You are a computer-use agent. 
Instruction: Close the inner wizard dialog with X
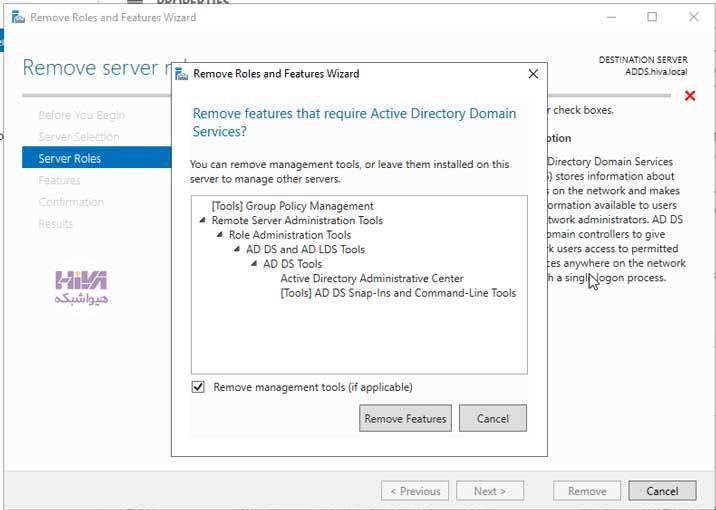click(533, 74)
